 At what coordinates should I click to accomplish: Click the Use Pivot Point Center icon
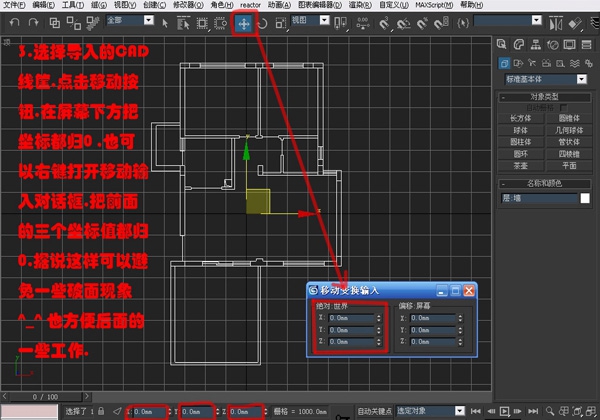click(340, 23)
